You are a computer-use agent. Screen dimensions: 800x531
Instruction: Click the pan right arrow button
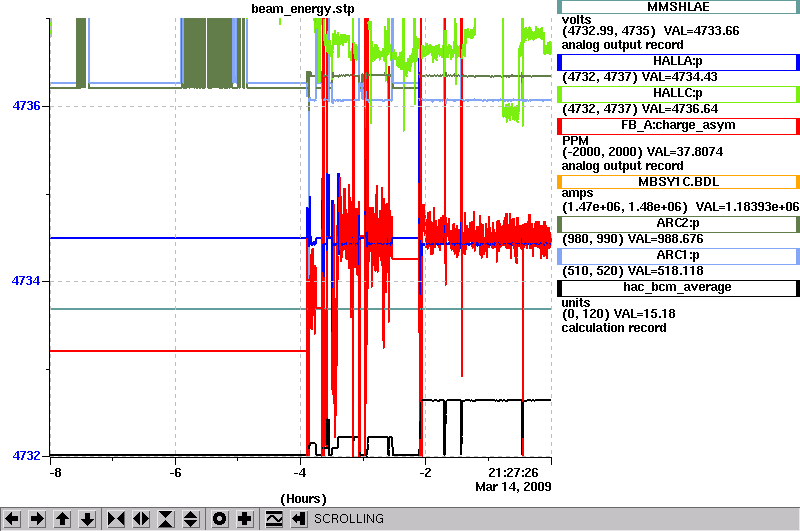point(37,519)
